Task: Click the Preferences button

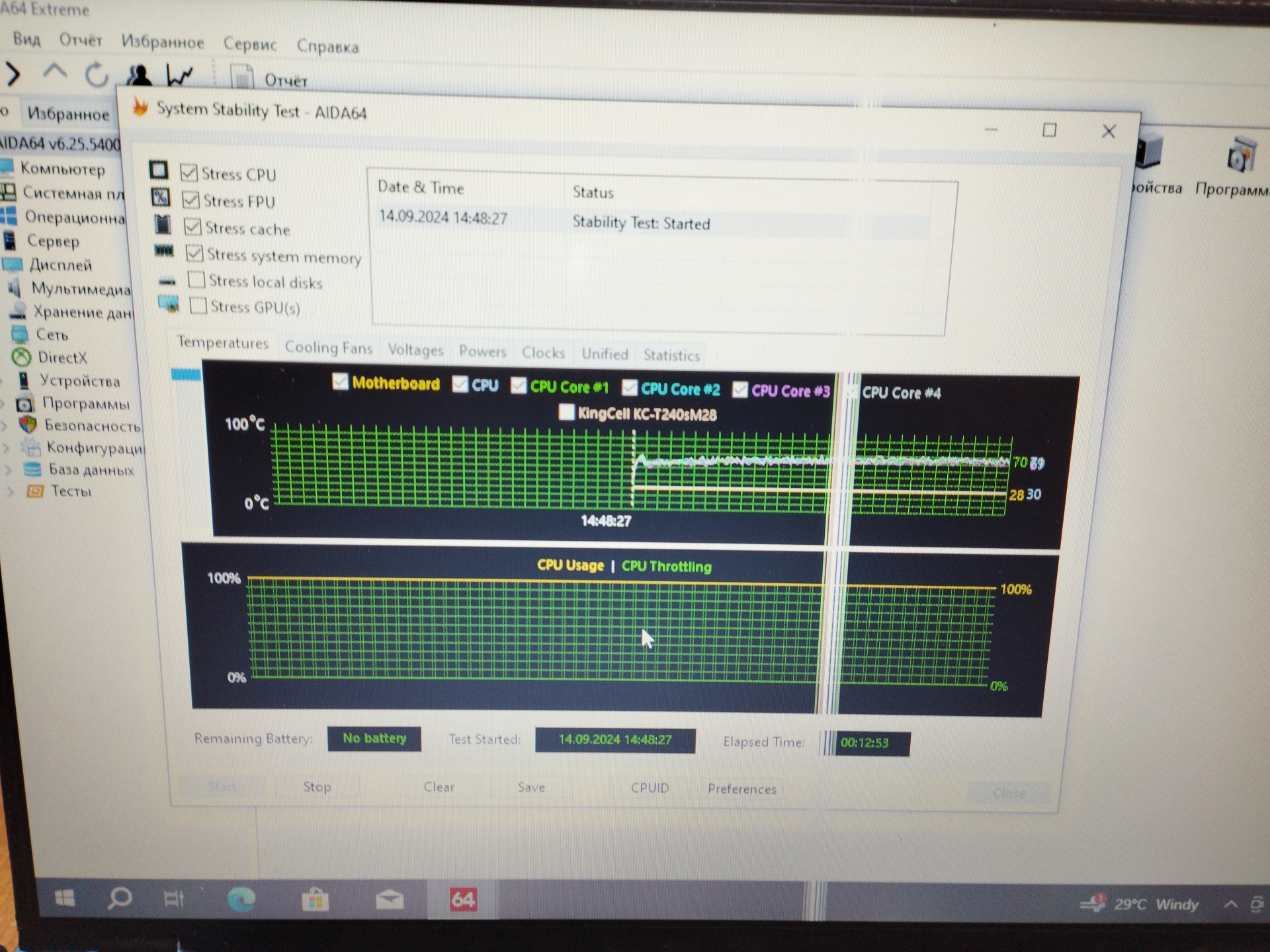Action: pyautogui.click(x=741, y=789)
